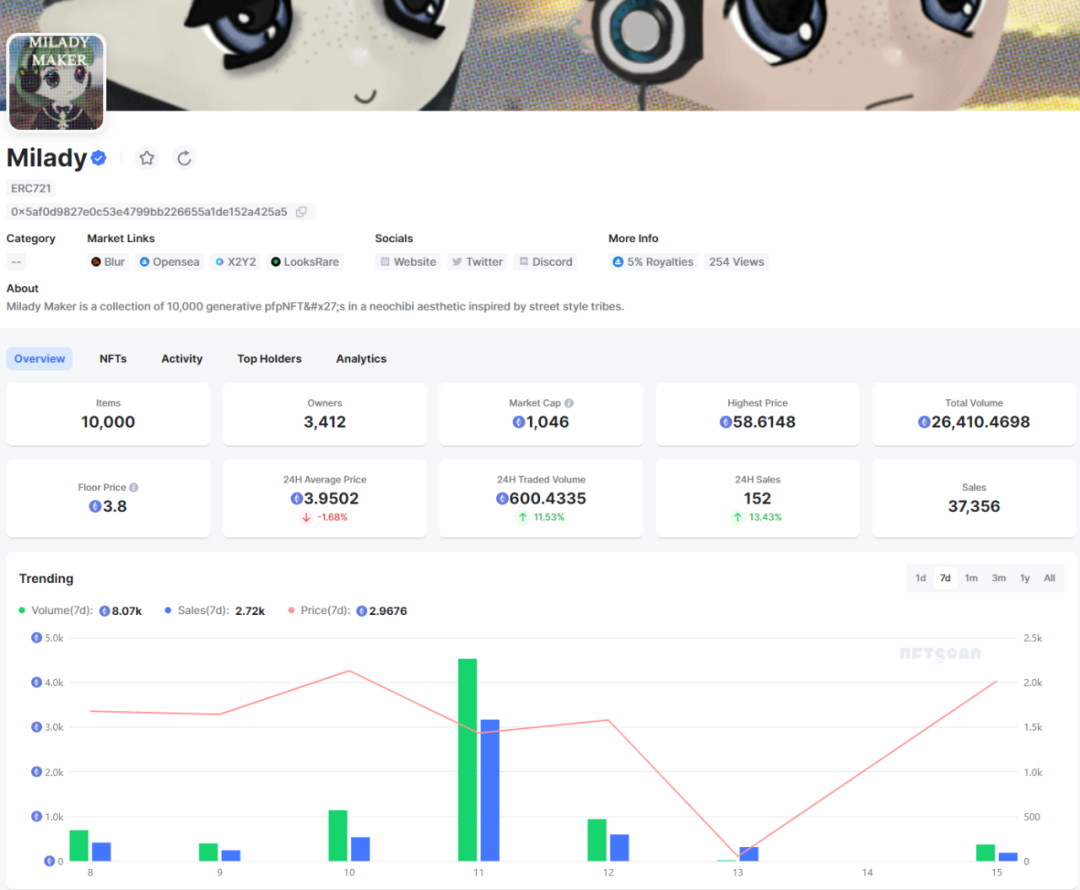
Task: Select the Overview tab
Action: click(39, 359)
